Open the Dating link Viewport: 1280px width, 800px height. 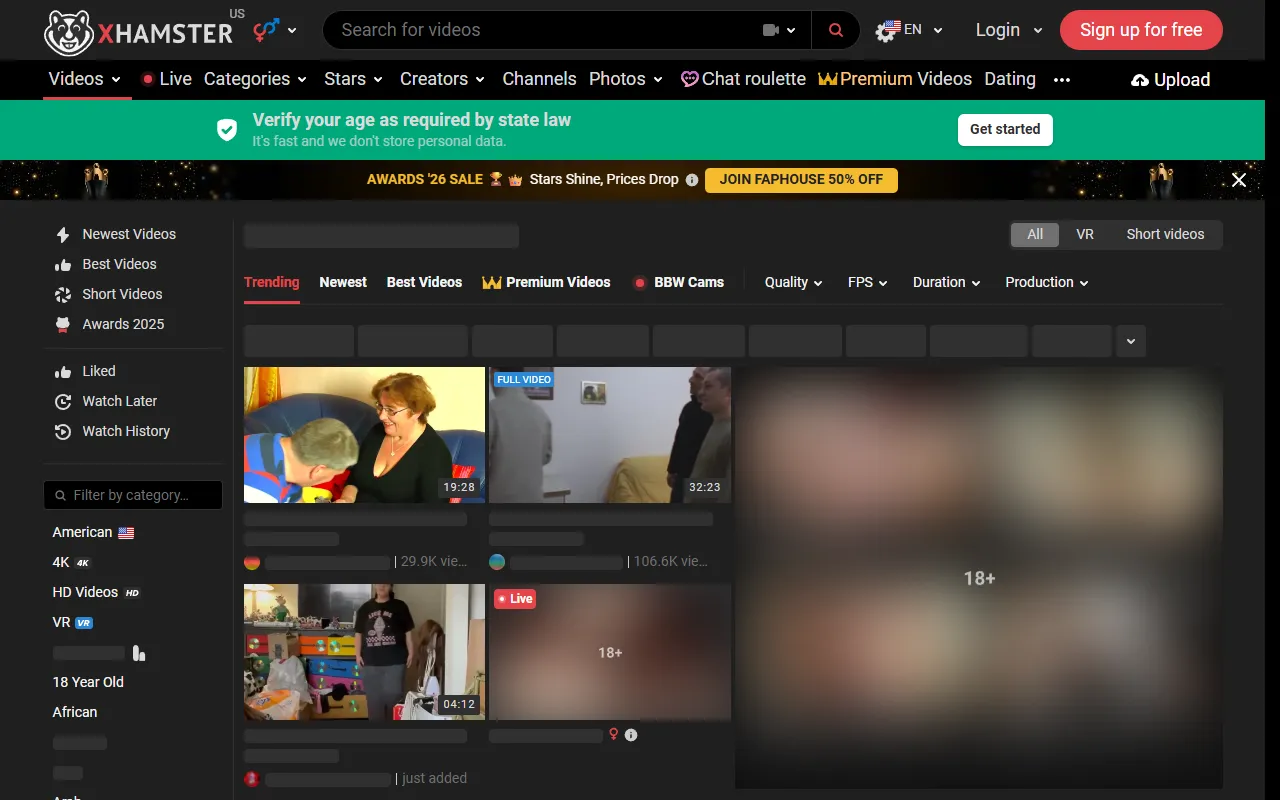1010,79
